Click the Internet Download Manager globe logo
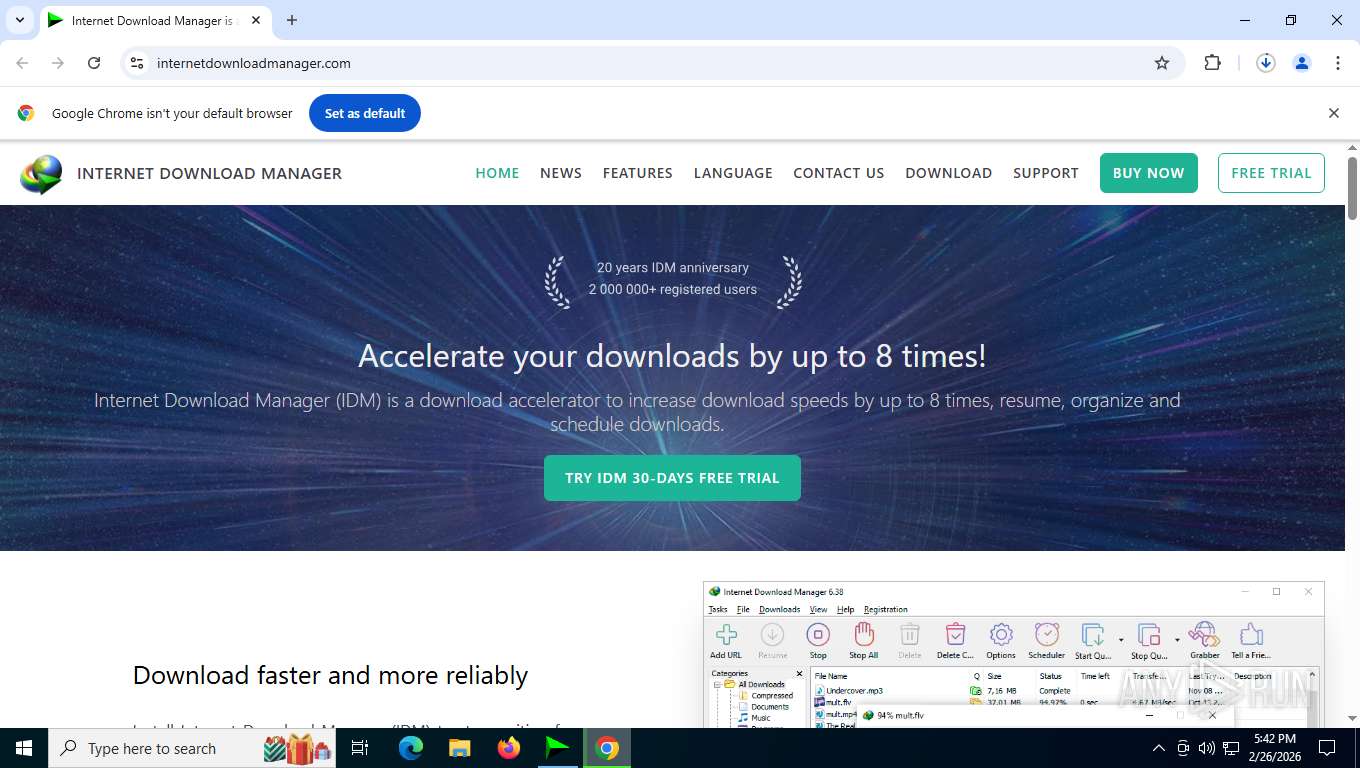This screenshot has height=768, width=1360. click(42, 173)
